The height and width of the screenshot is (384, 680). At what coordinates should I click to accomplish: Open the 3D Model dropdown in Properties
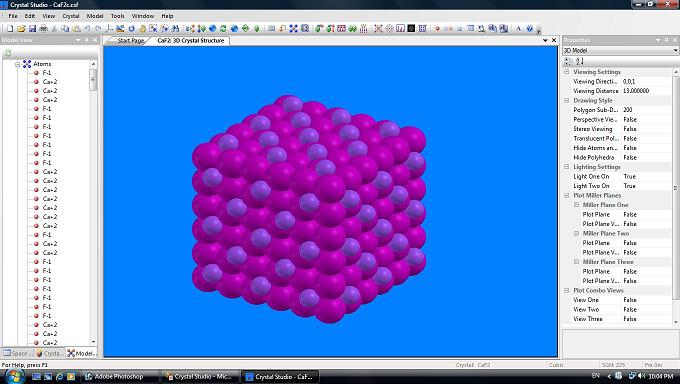click(x=620, y=50)
